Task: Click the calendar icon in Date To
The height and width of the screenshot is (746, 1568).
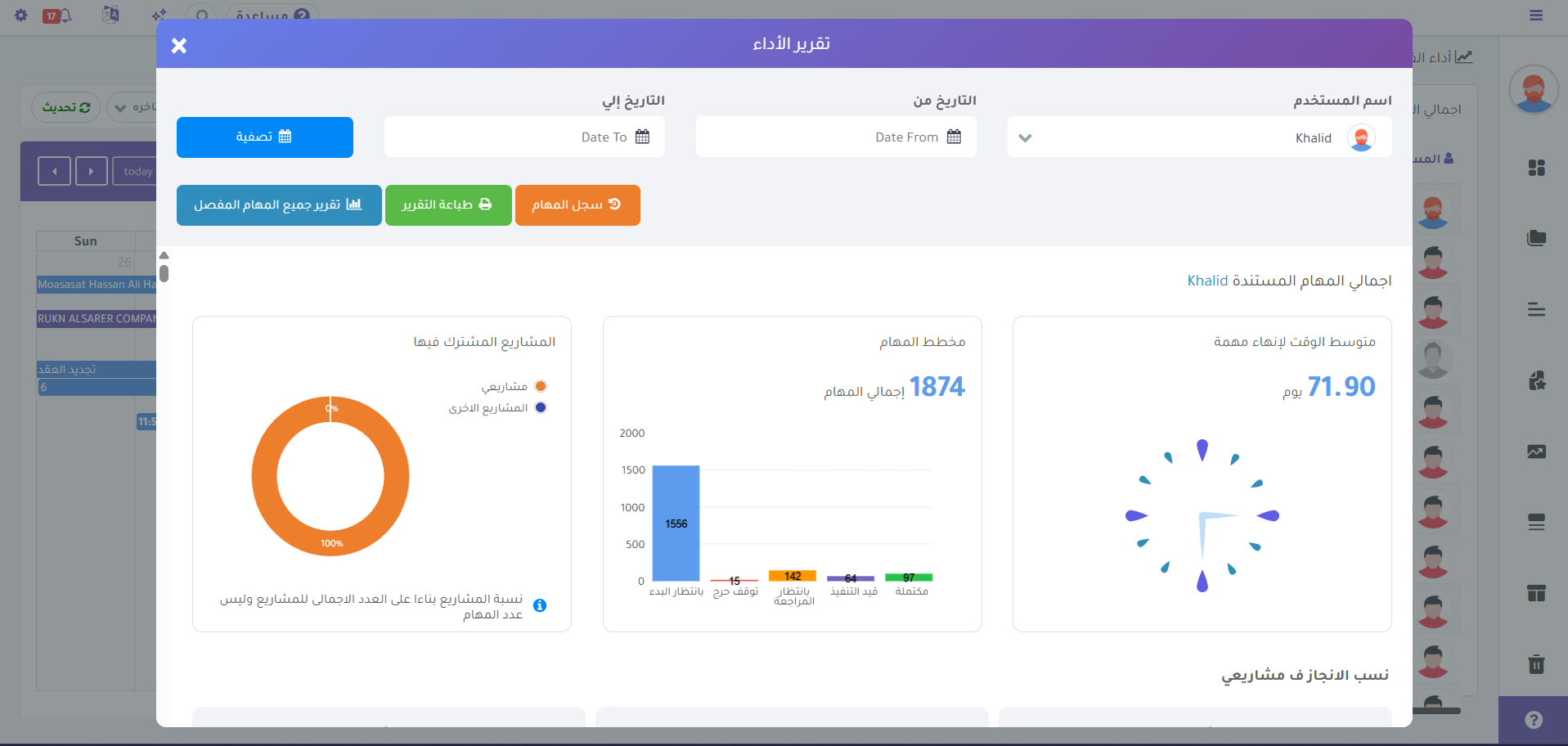Action: tap(642, 137)
